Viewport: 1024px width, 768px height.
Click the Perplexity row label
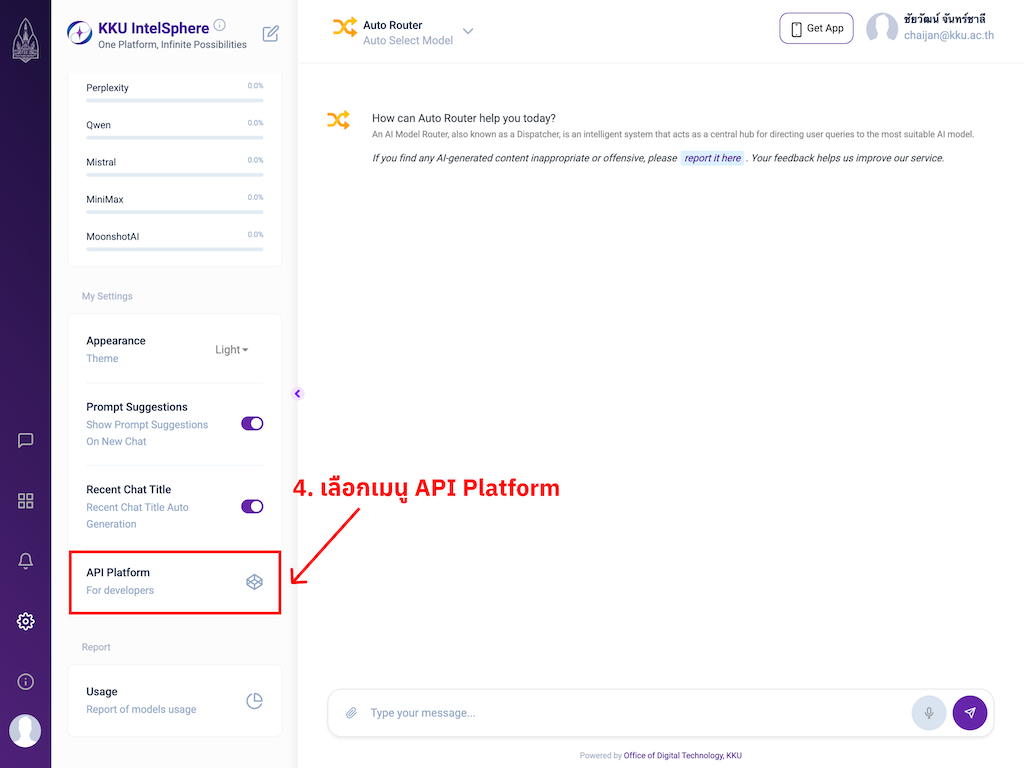[x=107, y=88]
